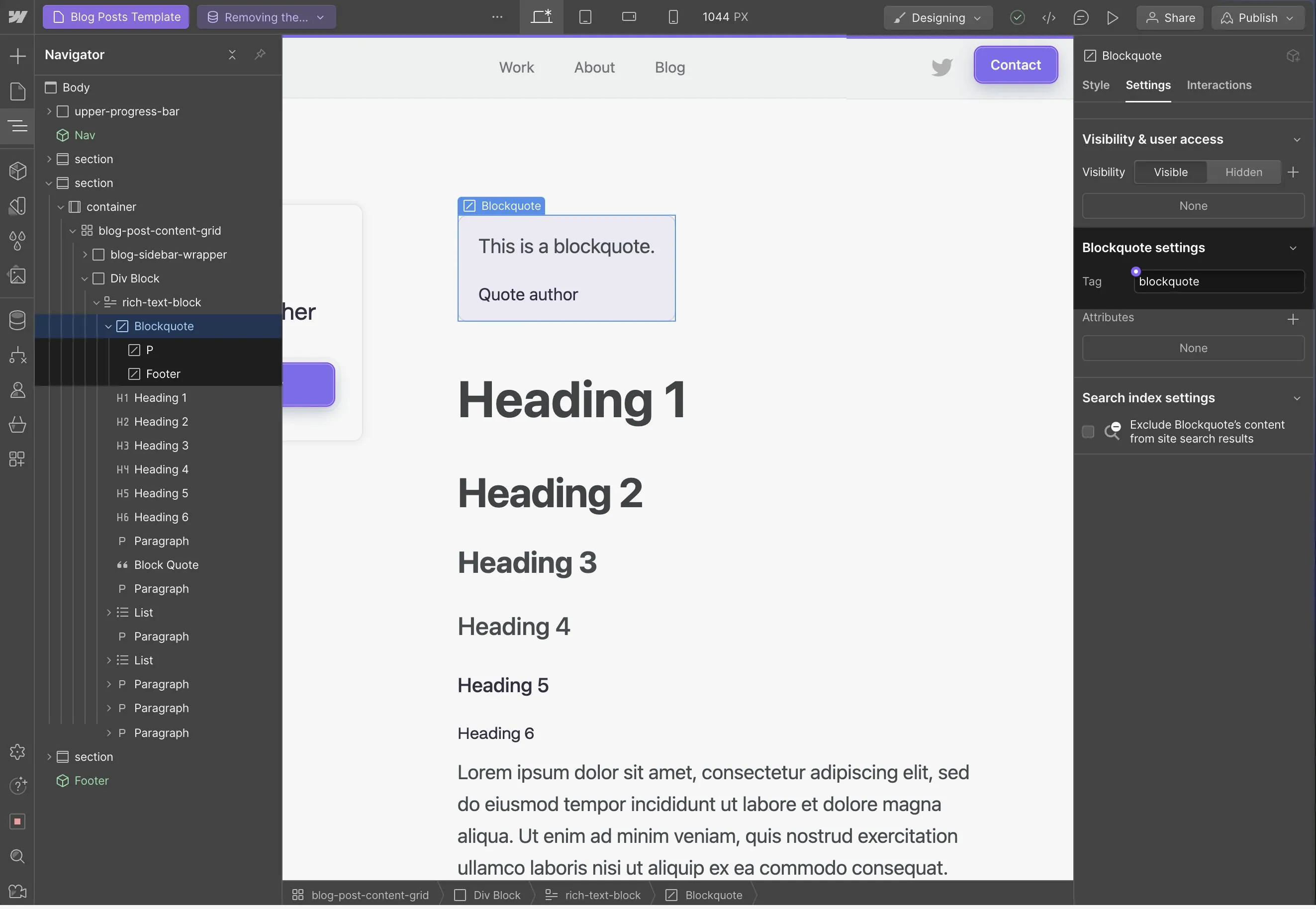Image resolution: width=1316 pixels, height=909 pixels.
Task: Open more breakpoints ellipsis menu
Action: [x=497, y=17]
